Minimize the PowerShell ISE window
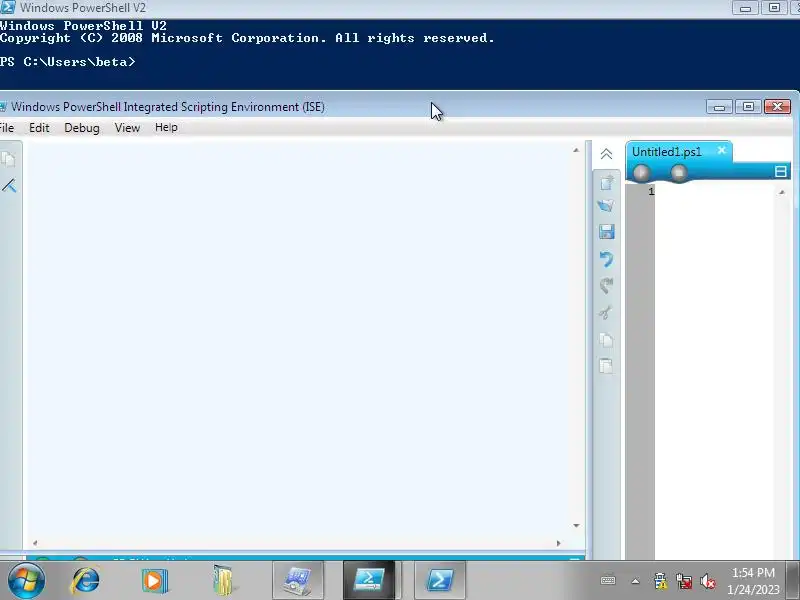This screenshot has width=800, height=600. point(719,107)
